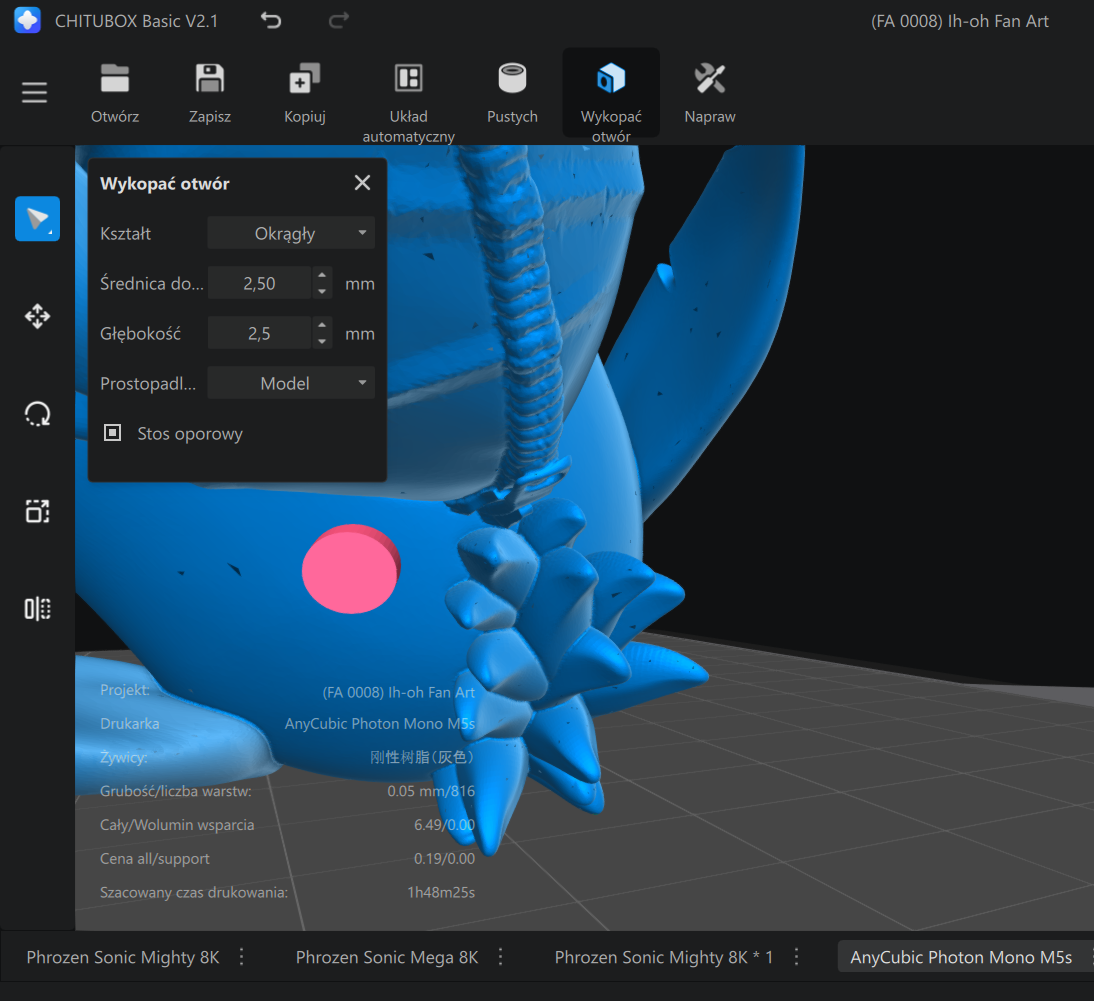This screenshot has height=1001, width=1094.
Task: Decrease the Głębokość value with down arrow
Action: (322, 342)
